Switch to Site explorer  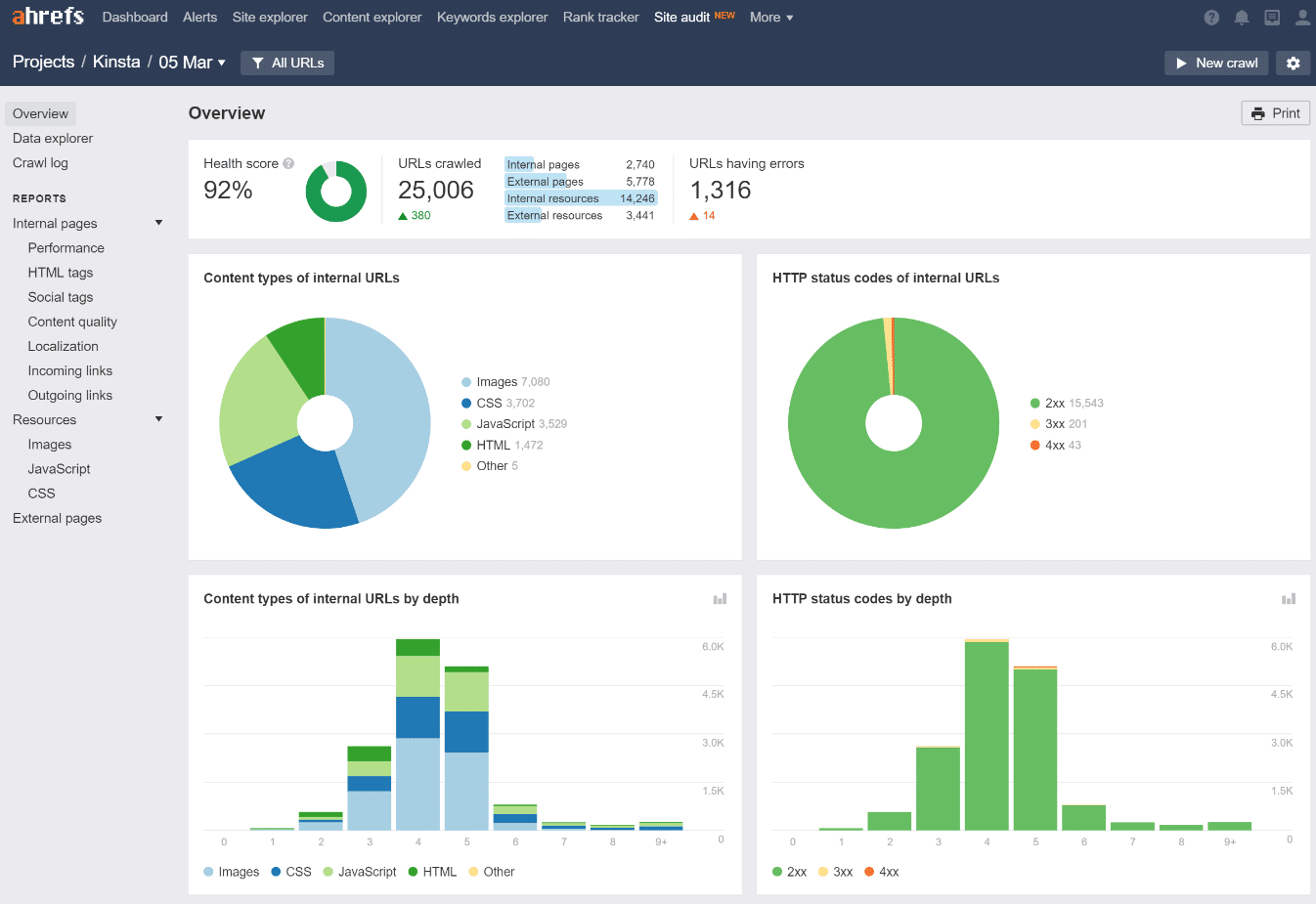(x=270, y=17)
